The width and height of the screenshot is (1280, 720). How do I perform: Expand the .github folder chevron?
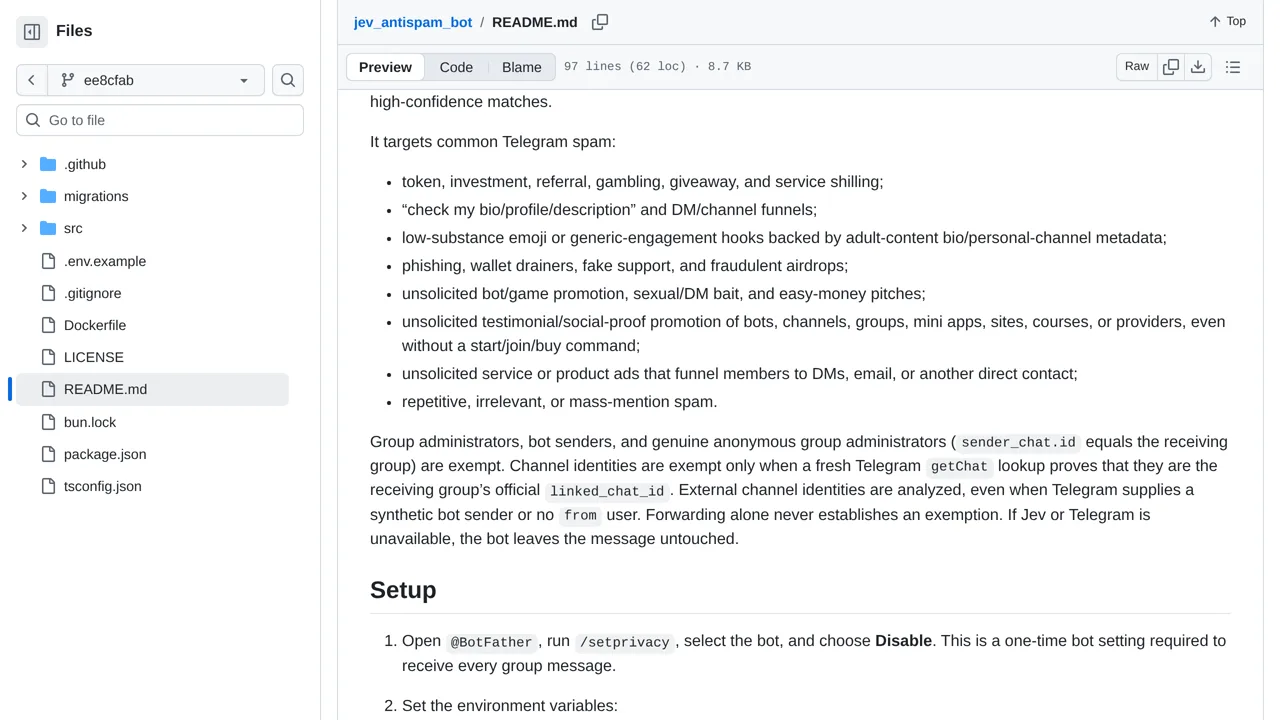[24, 164]
